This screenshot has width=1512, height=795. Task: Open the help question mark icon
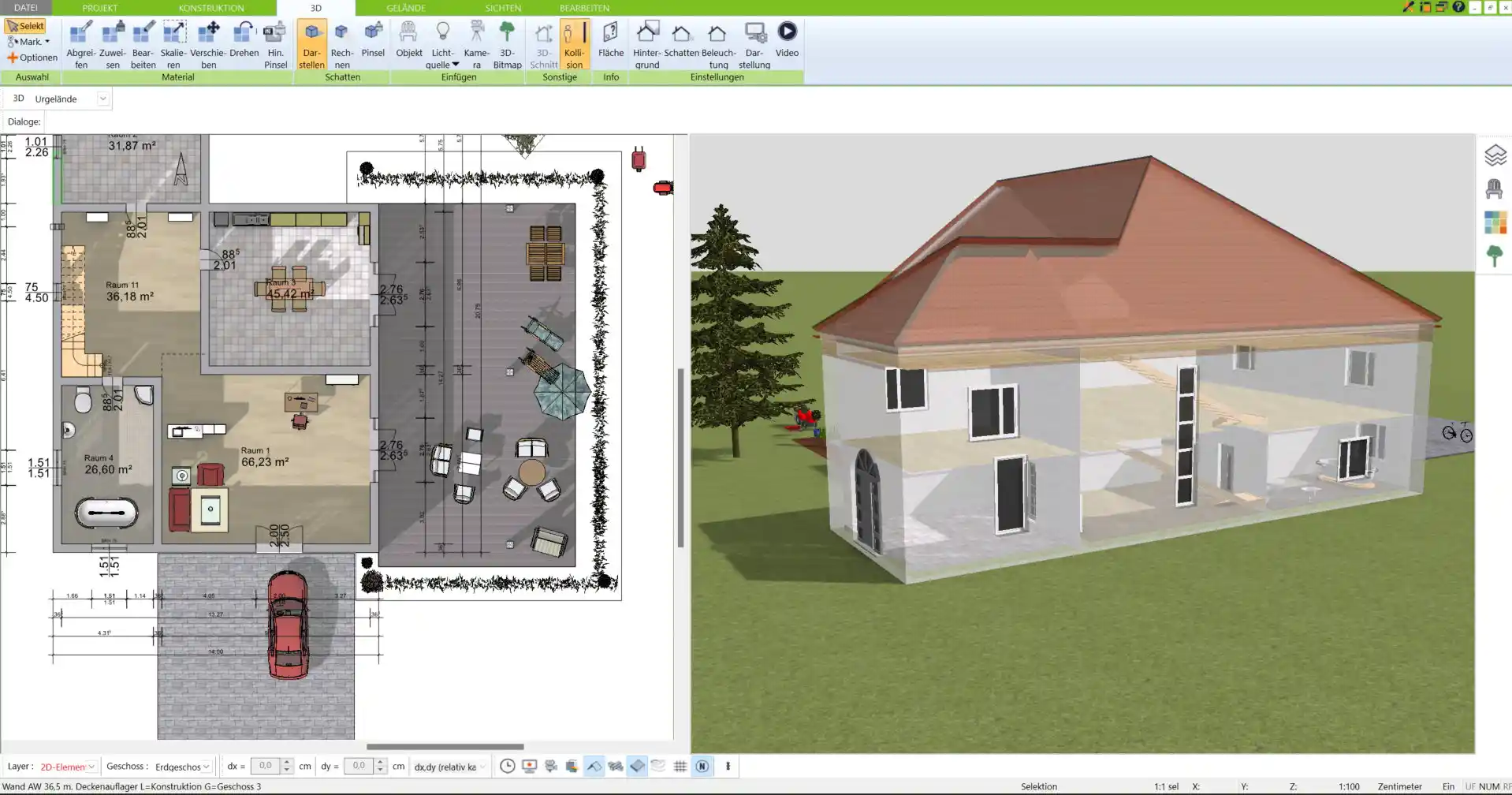point(1458,7)
